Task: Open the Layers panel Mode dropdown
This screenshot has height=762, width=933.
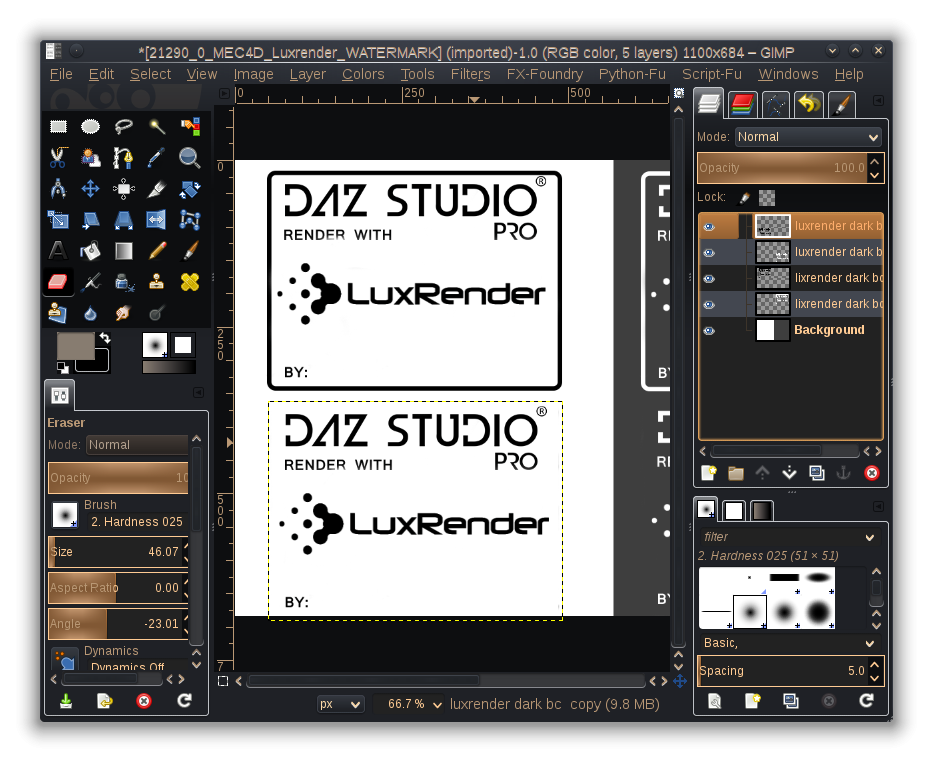Action: click(x=808, y=137)
